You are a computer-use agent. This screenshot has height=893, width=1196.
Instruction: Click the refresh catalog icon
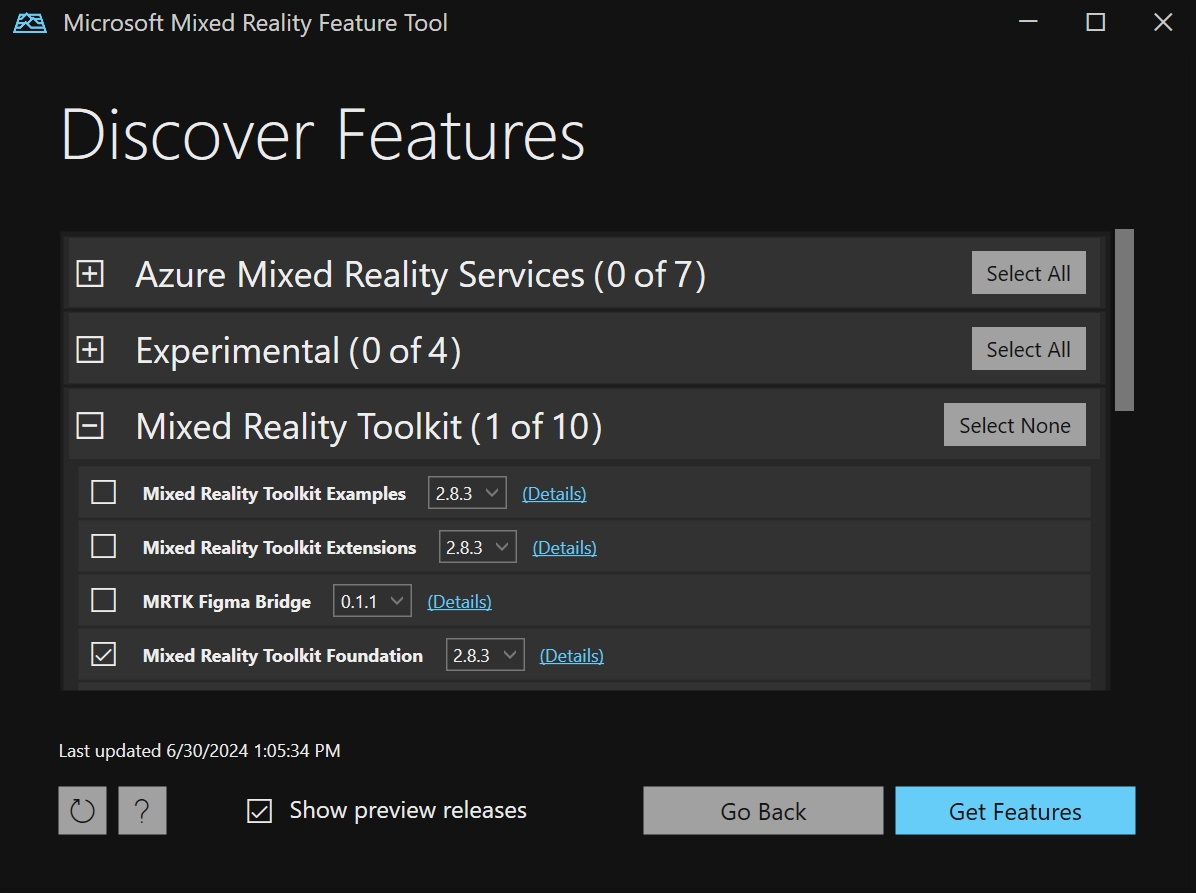pos(81,810)
